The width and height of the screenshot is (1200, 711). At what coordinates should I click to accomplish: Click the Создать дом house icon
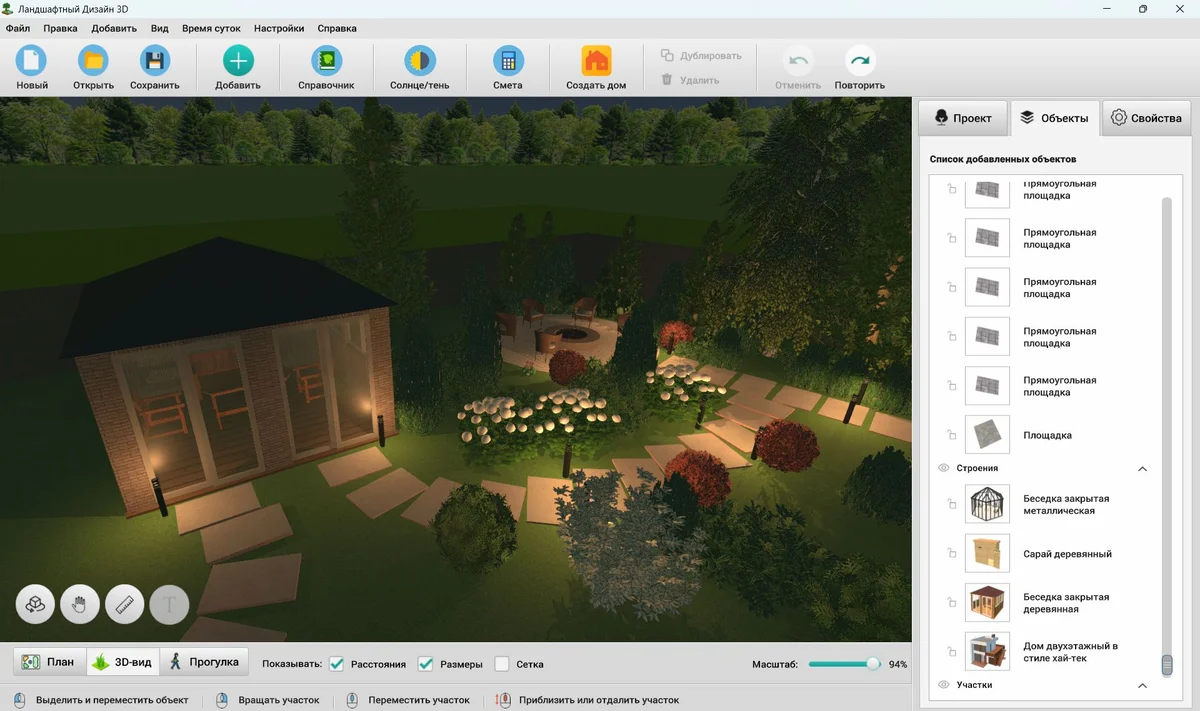coord(596,62)
